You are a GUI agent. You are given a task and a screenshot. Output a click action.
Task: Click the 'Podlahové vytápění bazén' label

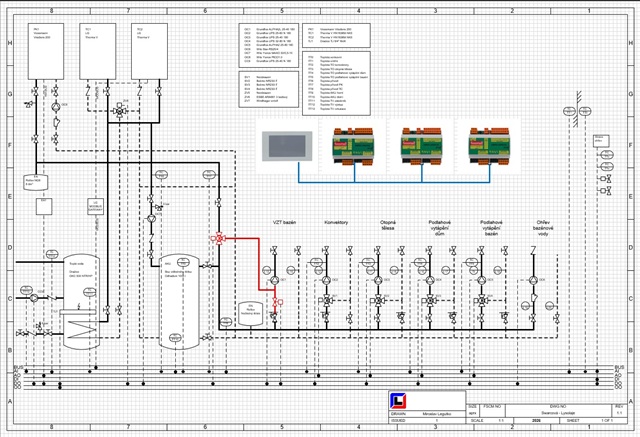491,228
